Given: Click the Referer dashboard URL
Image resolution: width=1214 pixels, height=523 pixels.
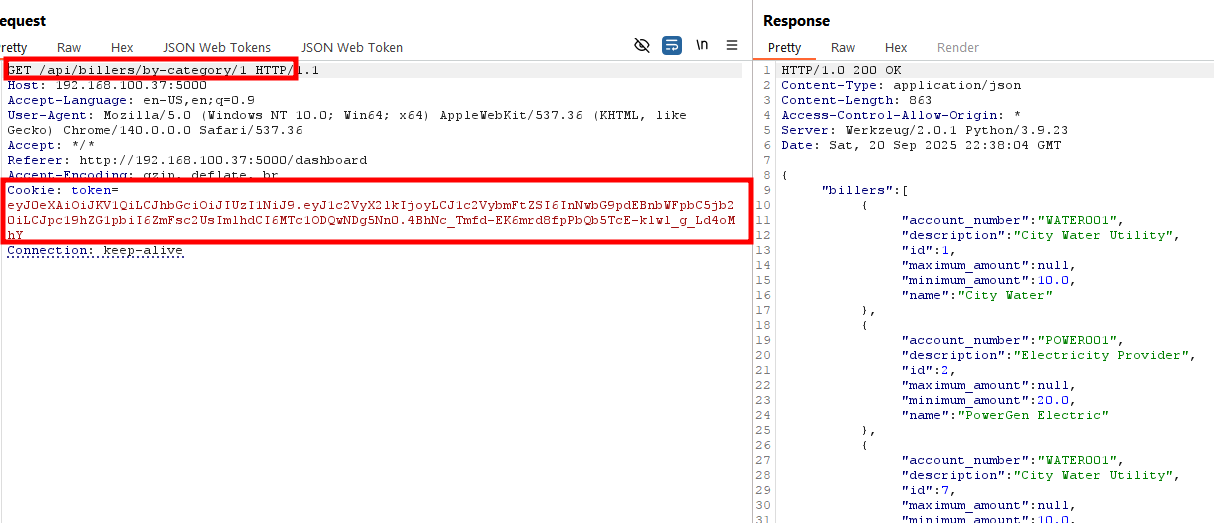Looking at the screenshot, I should click(223, 160).
